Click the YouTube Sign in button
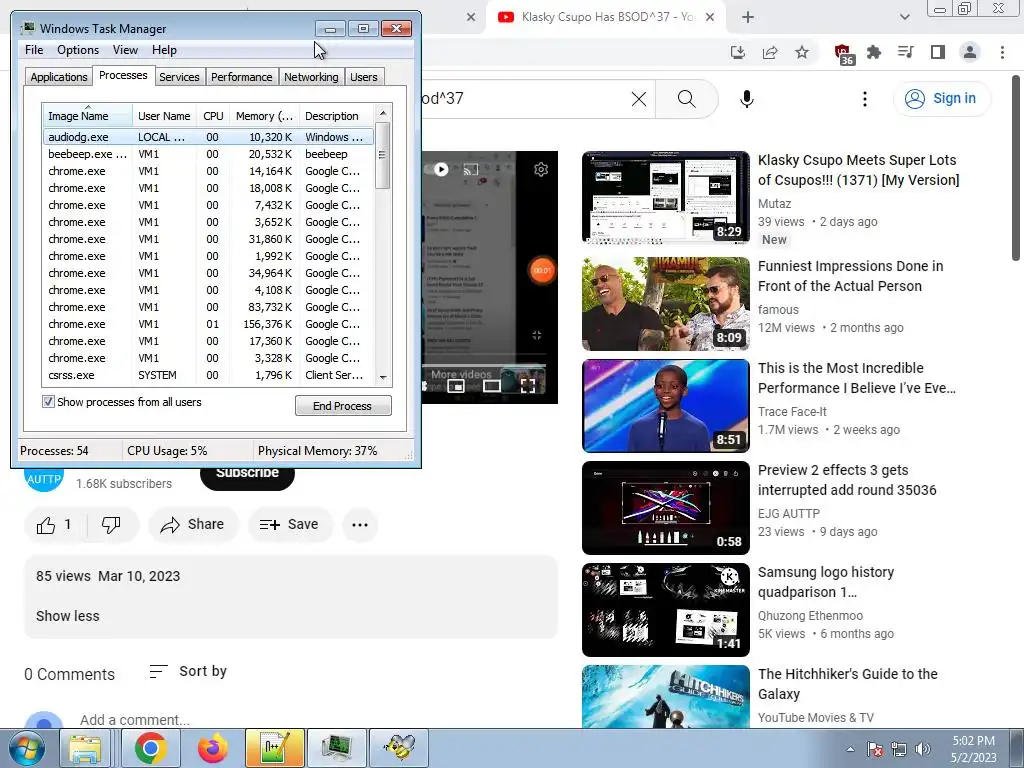This screenshot has height=768, width=1024. [x=941, y=99]
